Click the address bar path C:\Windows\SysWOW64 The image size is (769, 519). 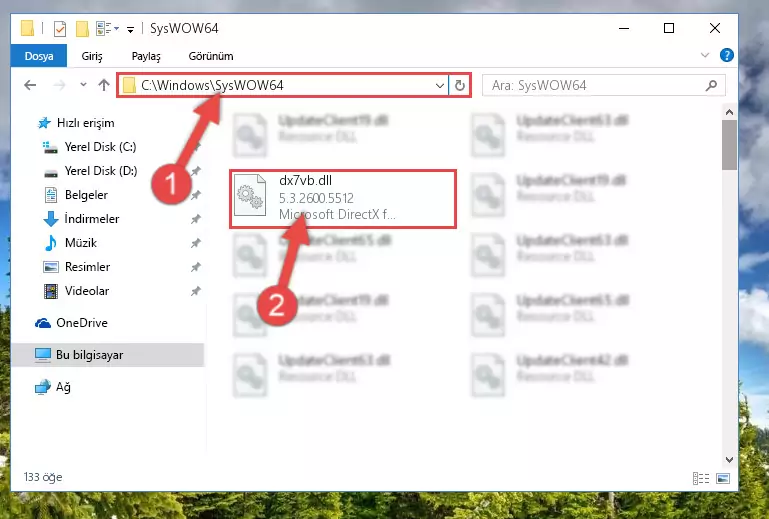[212, 85]
